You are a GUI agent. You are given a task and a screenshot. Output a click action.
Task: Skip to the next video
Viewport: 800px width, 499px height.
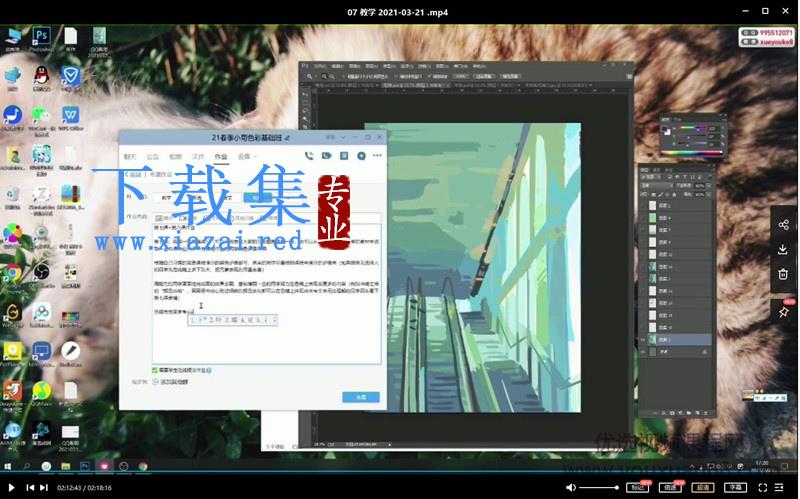(x=44, y=488)
